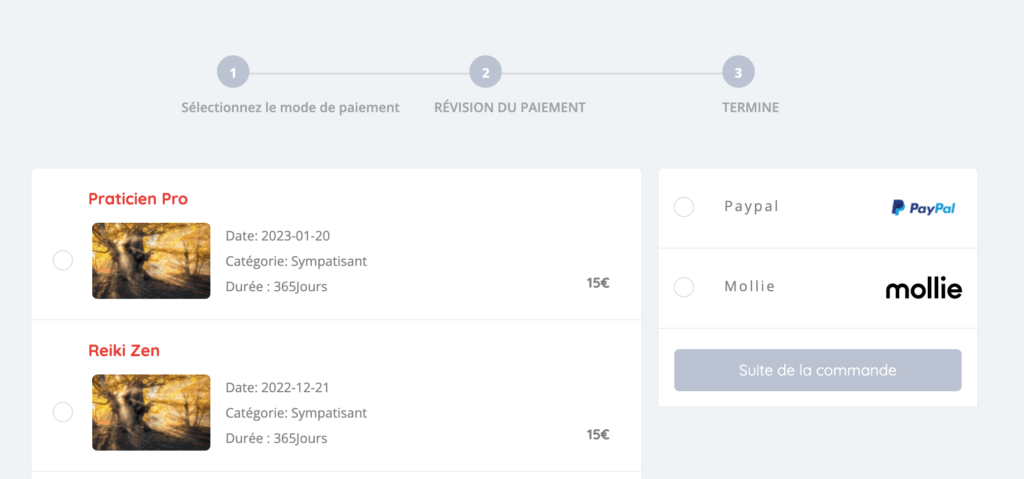Screen dimensions: 1024x479
Task: Click step 2 circle in progress bar
Action: pos(485,72)
